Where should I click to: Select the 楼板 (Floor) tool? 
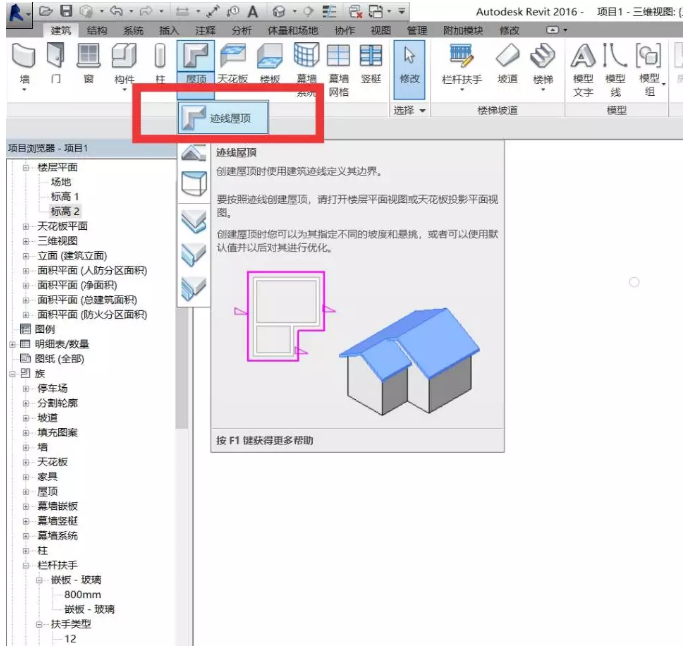pos(269,63)
